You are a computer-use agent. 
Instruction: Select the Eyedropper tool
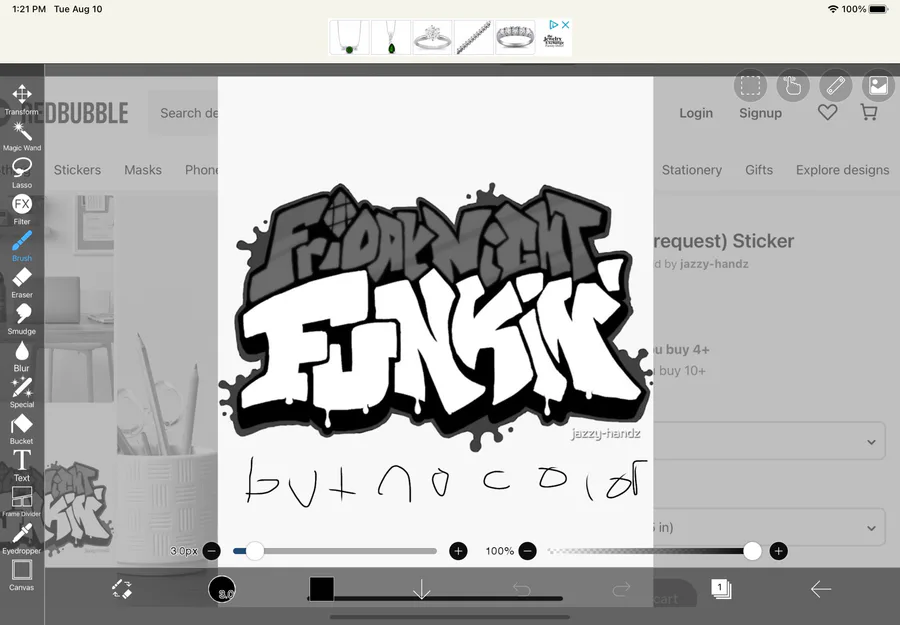(x=22, y=539)
